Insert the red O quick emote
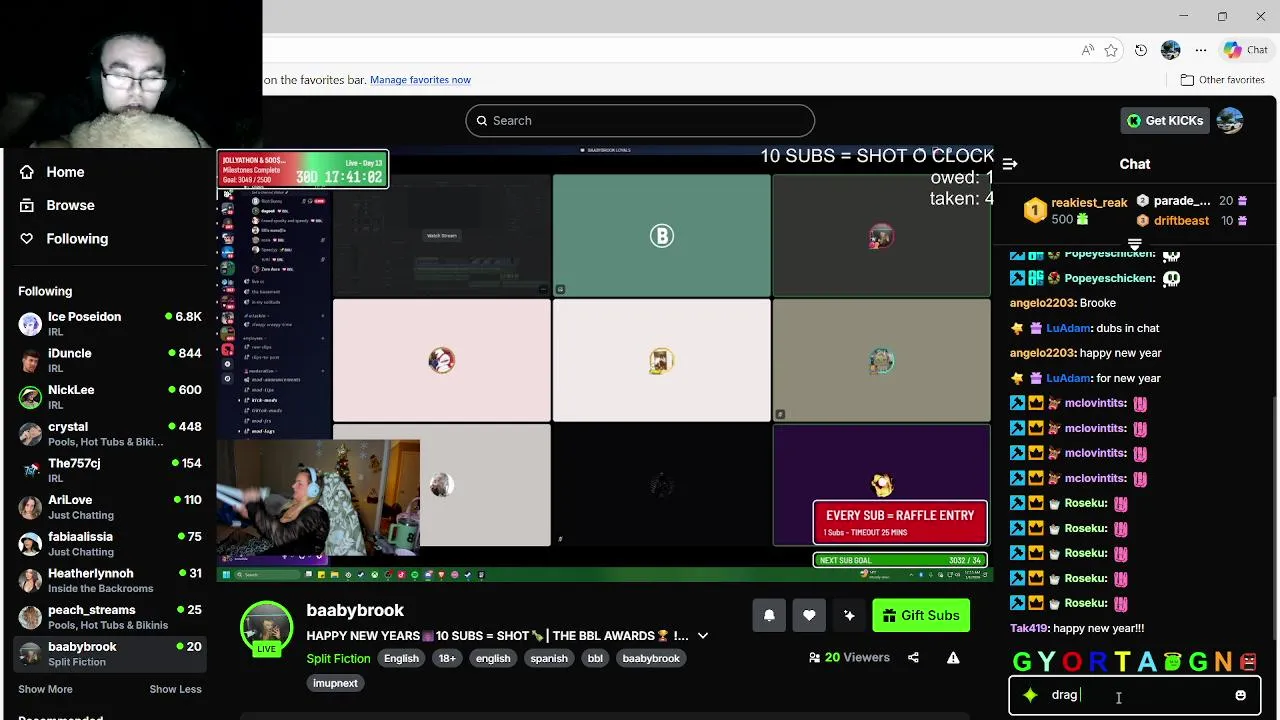The height and width of the screenshot is (720, 1280). (x=1072, y=661)
